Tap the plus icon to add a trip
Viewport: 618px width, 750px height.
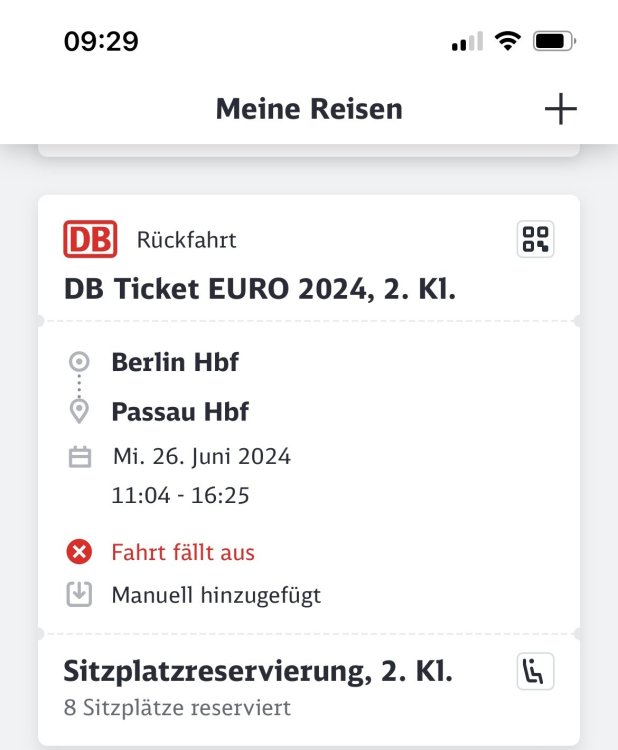click(x=560, y=109)
